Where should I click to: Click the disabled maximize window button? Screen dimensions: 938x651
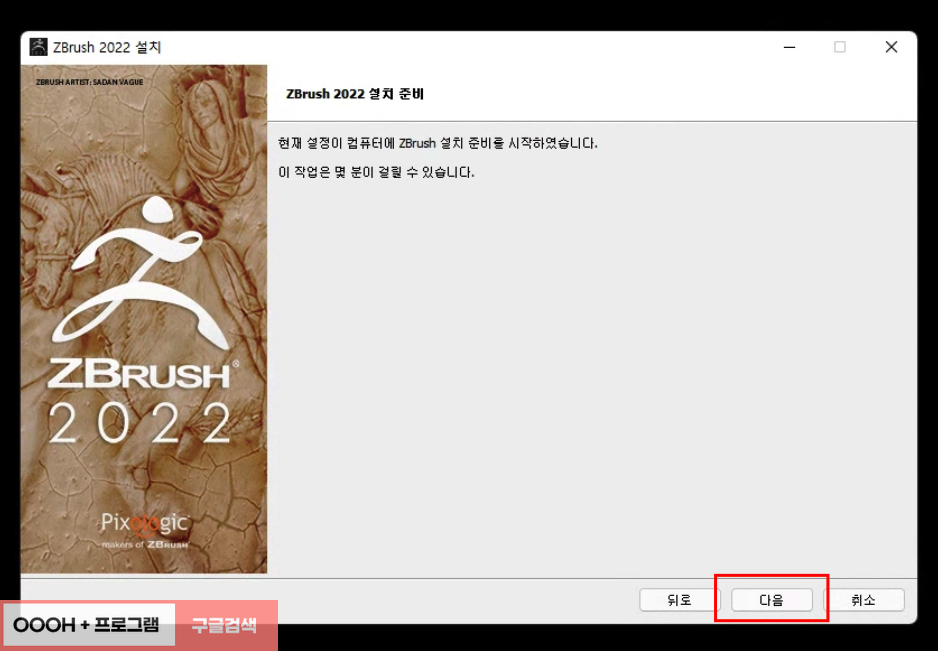coord(840,47)
